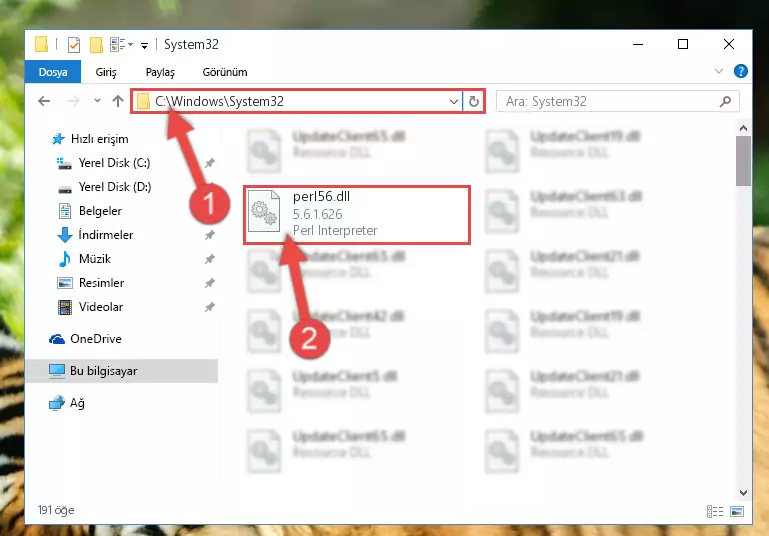Switch to the Paylaş ribbon tab
769x536 pixels.
pos(160,72)
